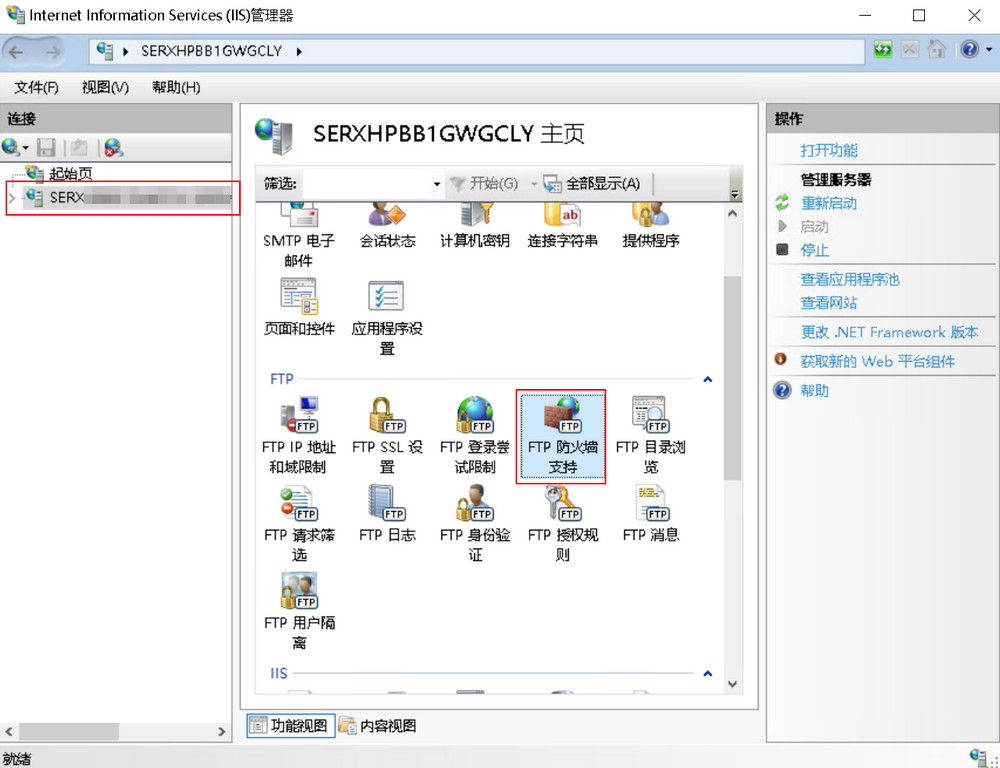The image size is (1000, 768).
Task: Switch to 内容视图 tab
Action: [378, 726]
